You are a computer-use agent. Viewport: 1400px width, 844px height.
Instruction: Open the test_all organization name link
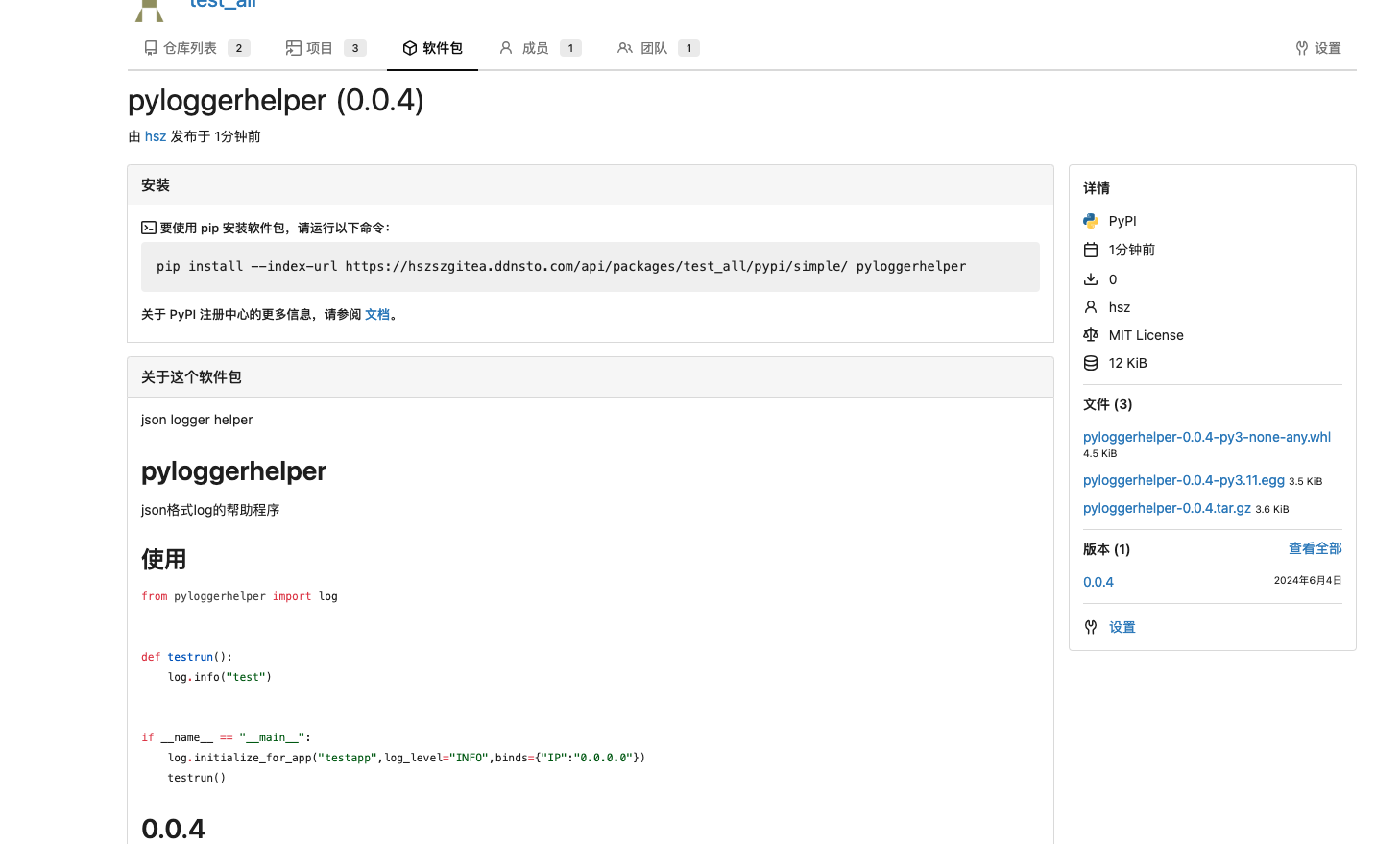point(223,4)
